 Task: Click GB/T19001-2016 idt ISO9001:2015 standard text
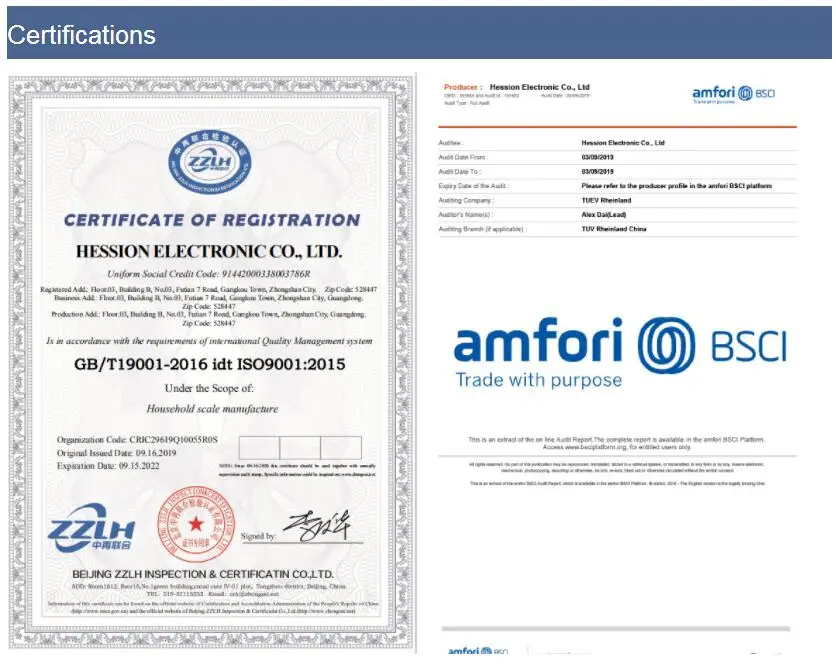coord(210,364)
